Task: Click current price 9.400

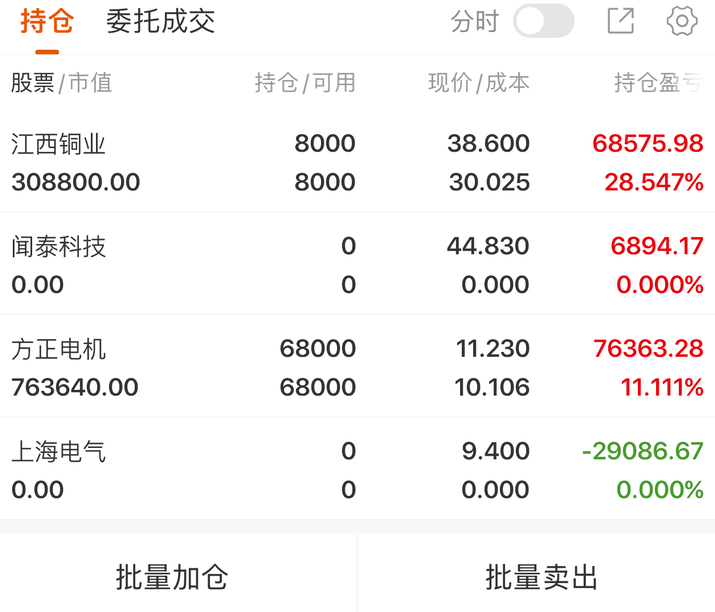Action: click(x=496, y=451)
